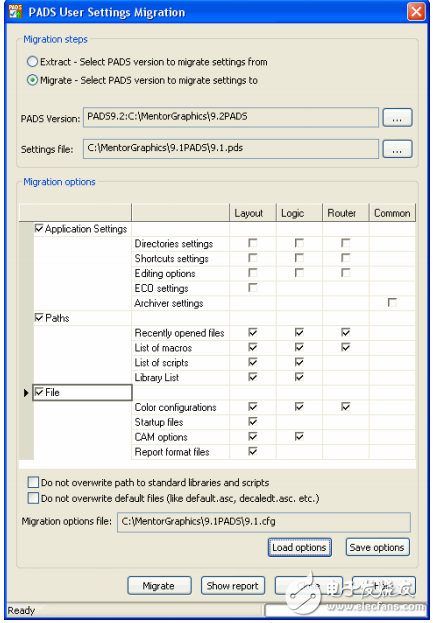The height and width of the screenshot is (623, 433).
Task: Enable Directories settings for Router
Action: 346,243
